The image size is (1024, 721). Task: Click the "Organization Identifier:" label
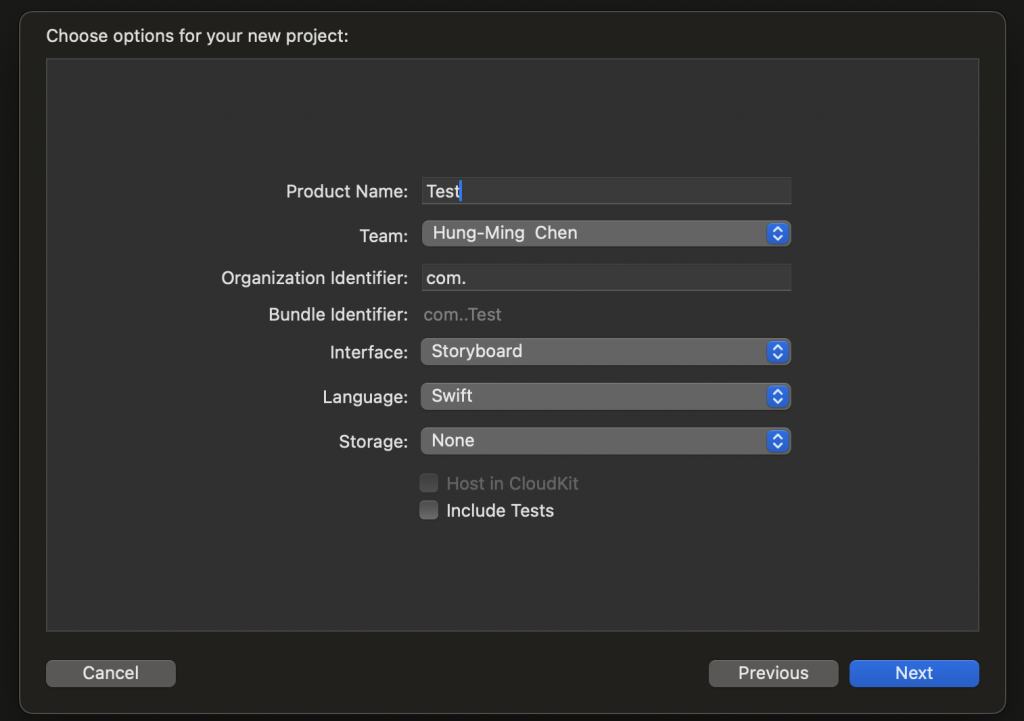click(314, 278)
